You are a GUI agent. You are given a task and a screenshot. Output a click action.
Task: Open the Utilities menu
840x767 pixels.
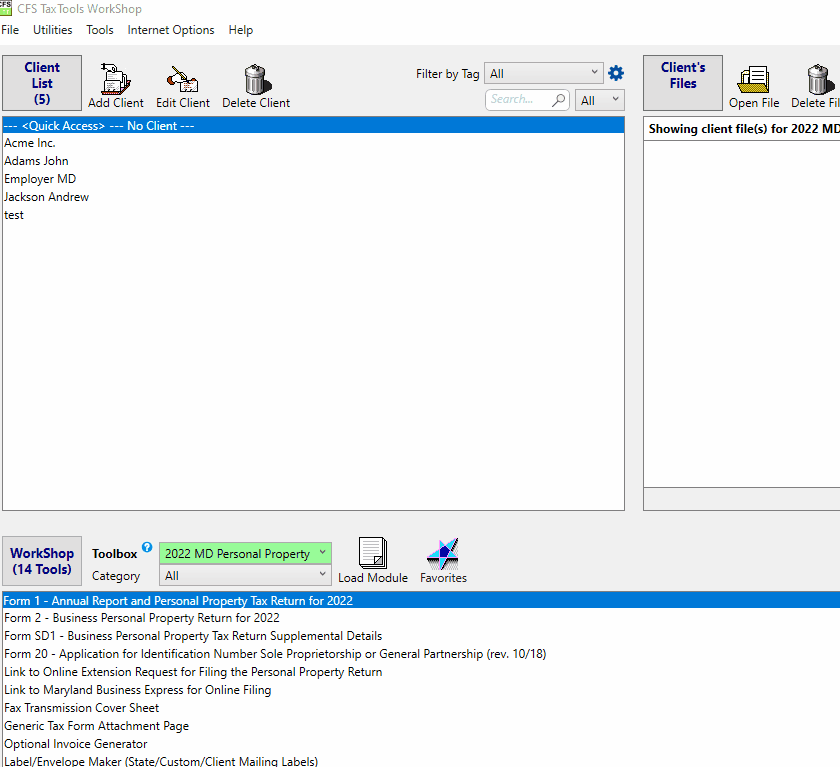point(52,30)
